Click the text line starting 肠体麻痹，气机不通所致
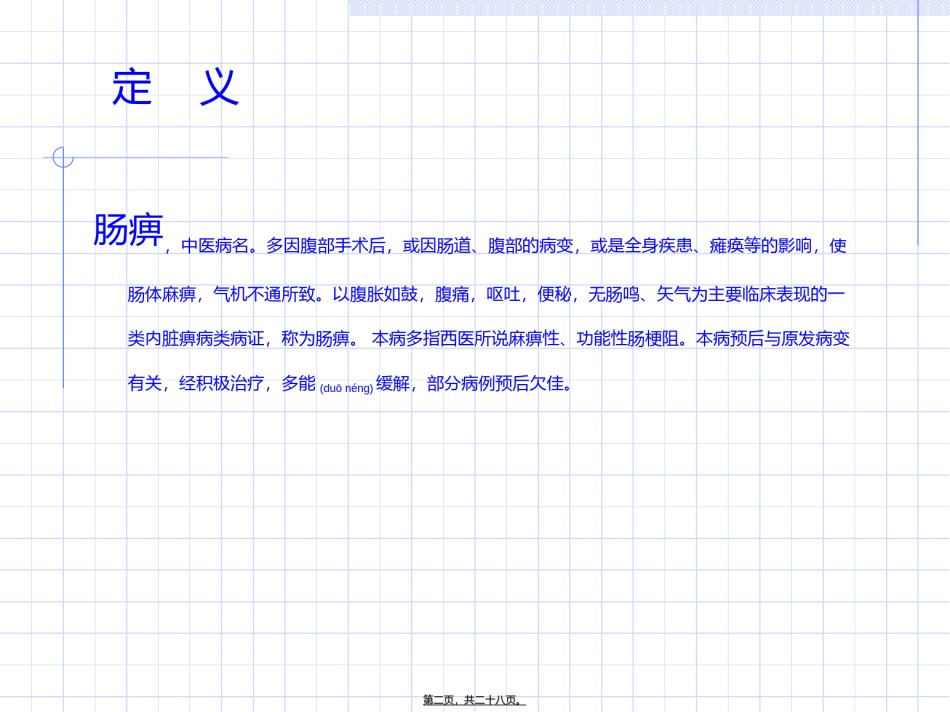950x712 pixels. tap(486, 294)
